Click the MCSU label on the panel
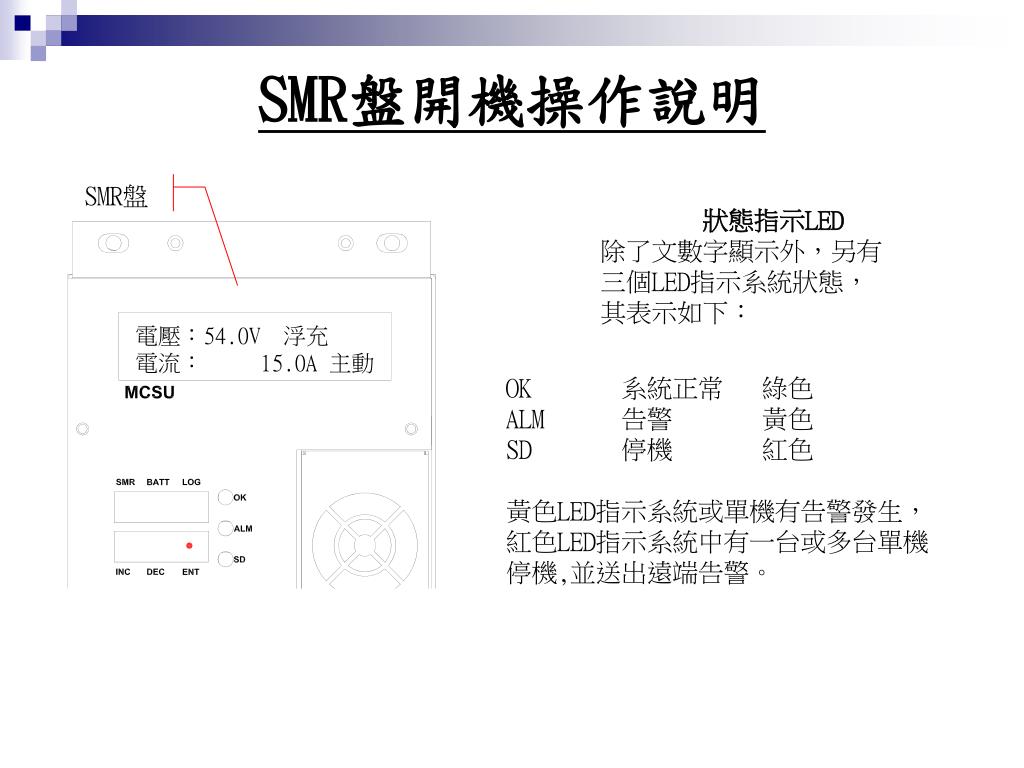Viewport: 1024px width, 768px height. click(150, 392)
